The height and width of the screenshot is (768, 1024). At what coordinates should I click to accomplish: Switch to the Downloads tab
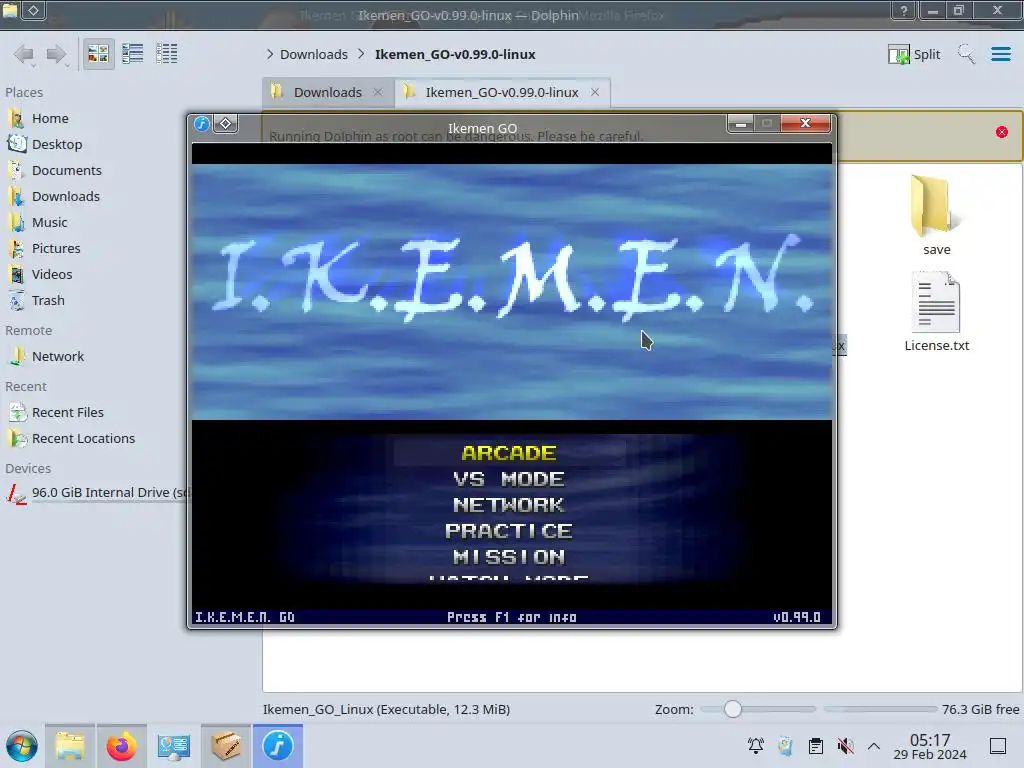(x=328, y=92)
